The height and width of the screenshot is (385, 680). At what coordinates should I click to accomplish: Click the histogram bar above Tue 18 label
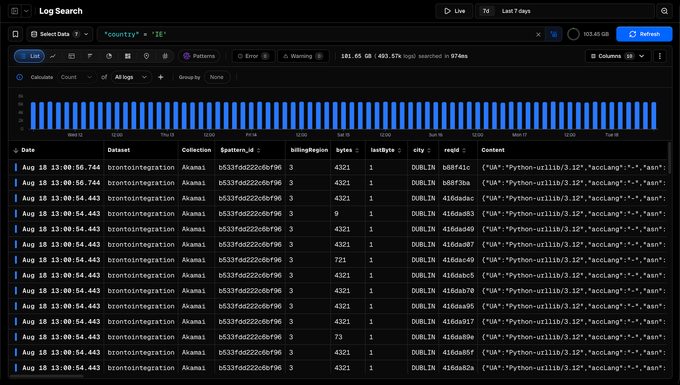coord(612,115)
